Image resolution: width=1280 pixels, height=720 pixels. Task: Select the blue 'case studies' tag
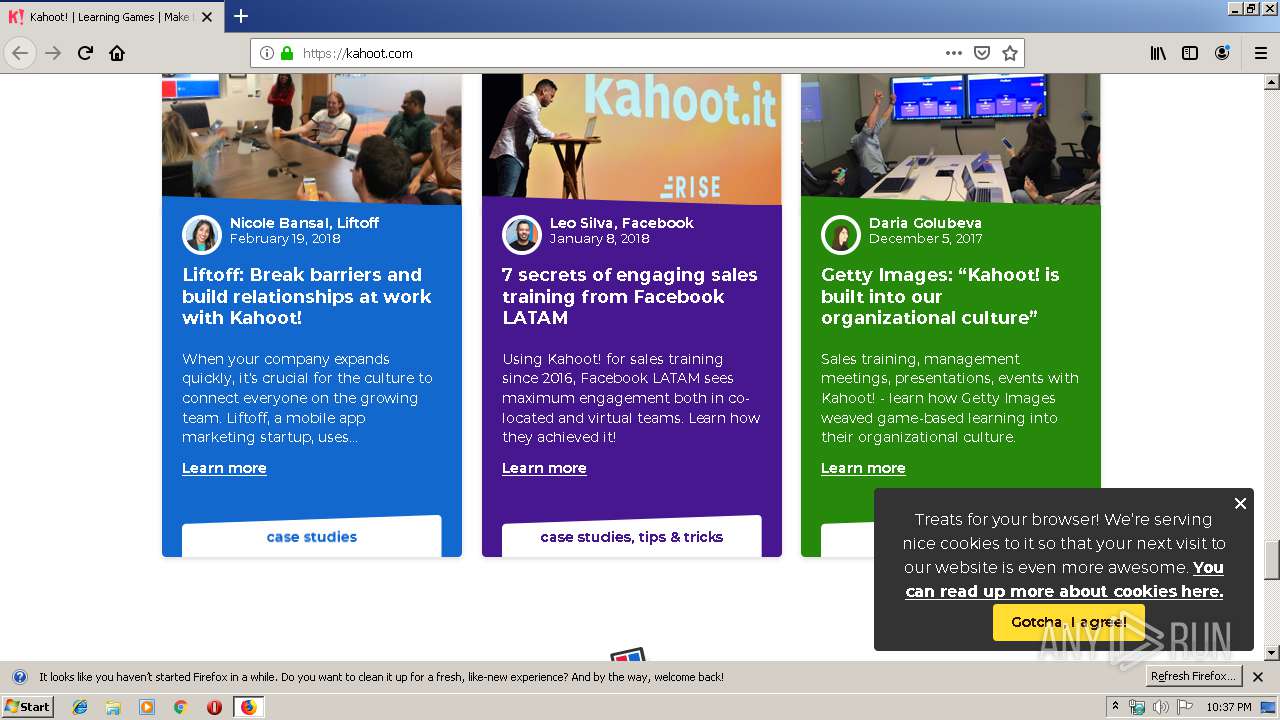click(312, 537)
